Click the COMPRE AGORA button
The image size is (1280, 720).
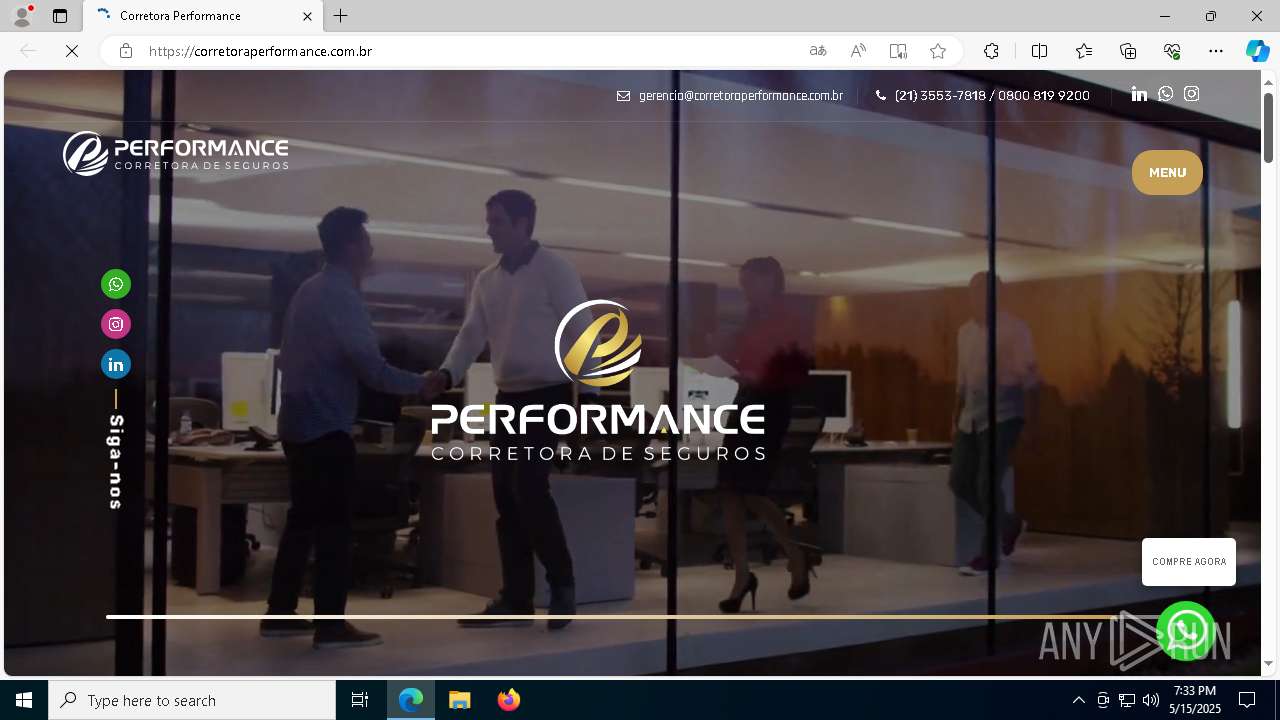pyautogui.click(x=1189, y=562)
